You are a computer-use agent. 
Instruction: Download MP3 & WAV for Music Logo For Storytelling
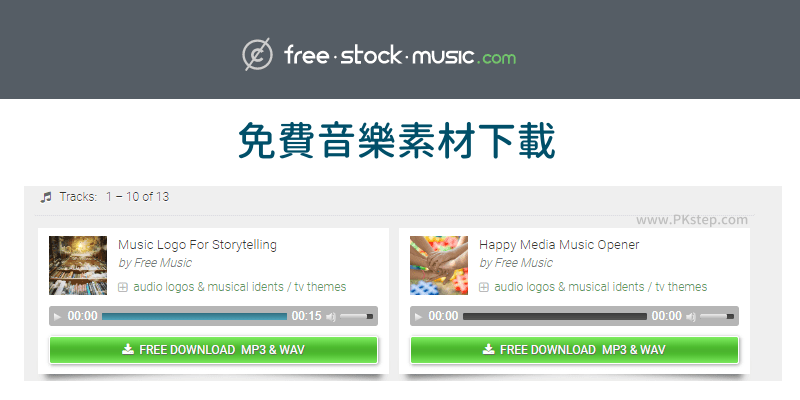pos(213,350)
